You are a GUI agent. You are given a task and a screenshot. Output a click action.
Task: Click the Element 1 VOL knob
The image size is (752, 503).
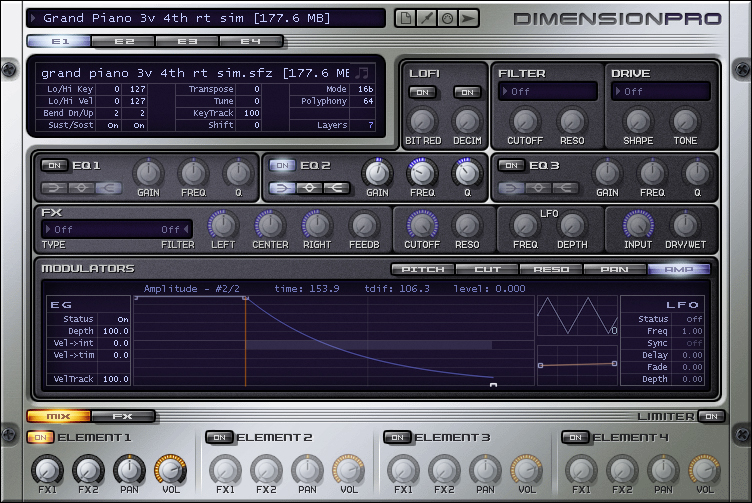[171, 469]
